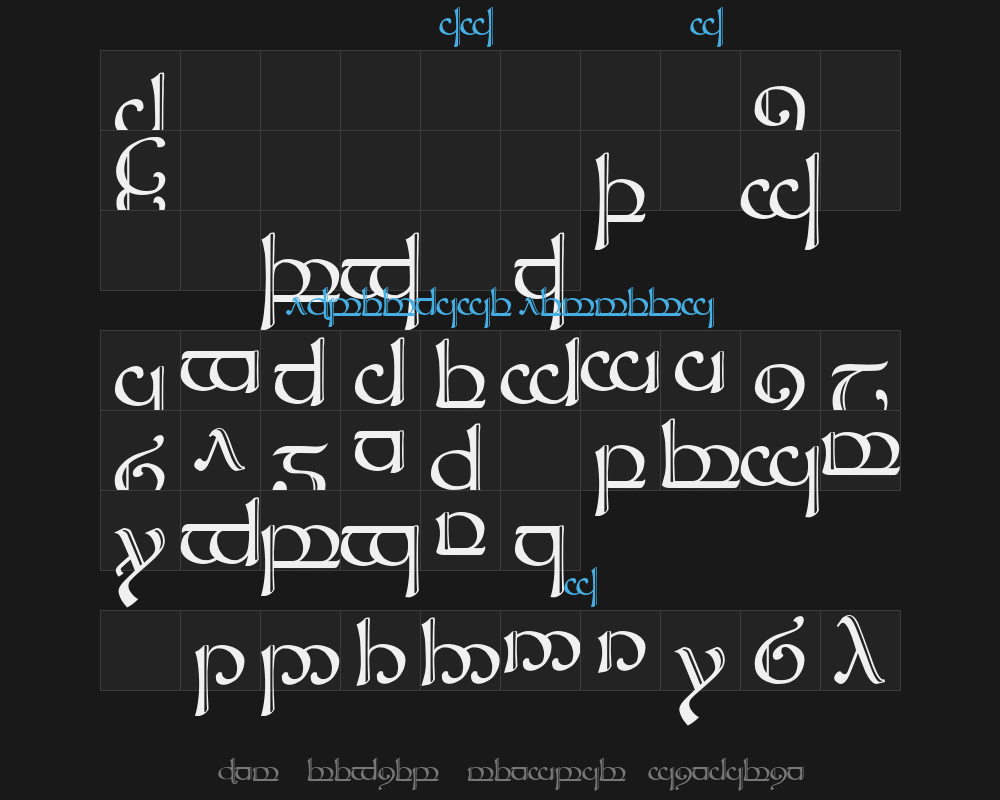Click the large lambda glyph ending the bottom row
Screen dimensions: 1000x800
pyautogui.click(x=860, y=650)
